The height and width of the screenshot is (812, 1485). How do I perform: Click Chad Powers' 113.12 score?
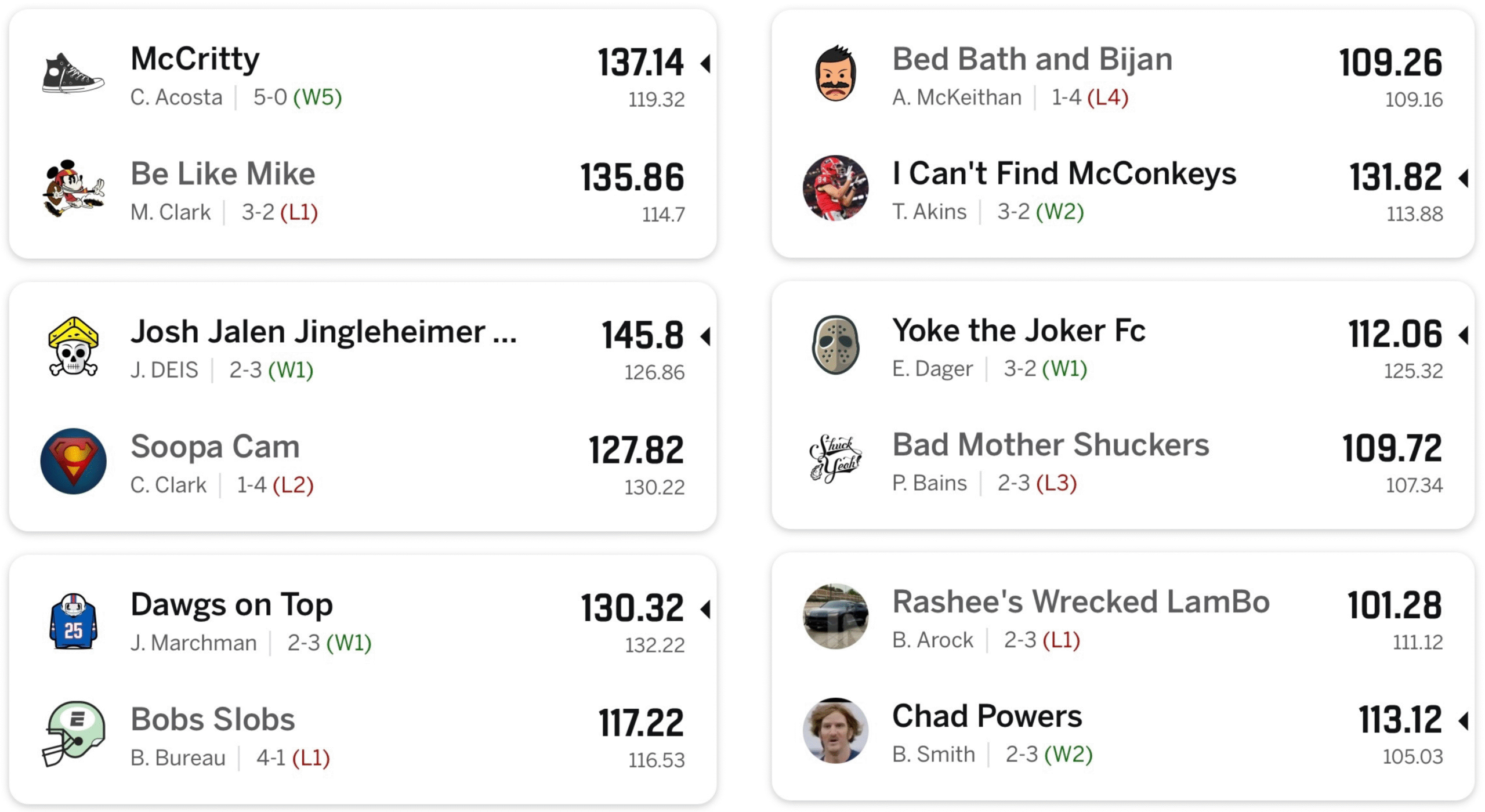coord(1400,720)
